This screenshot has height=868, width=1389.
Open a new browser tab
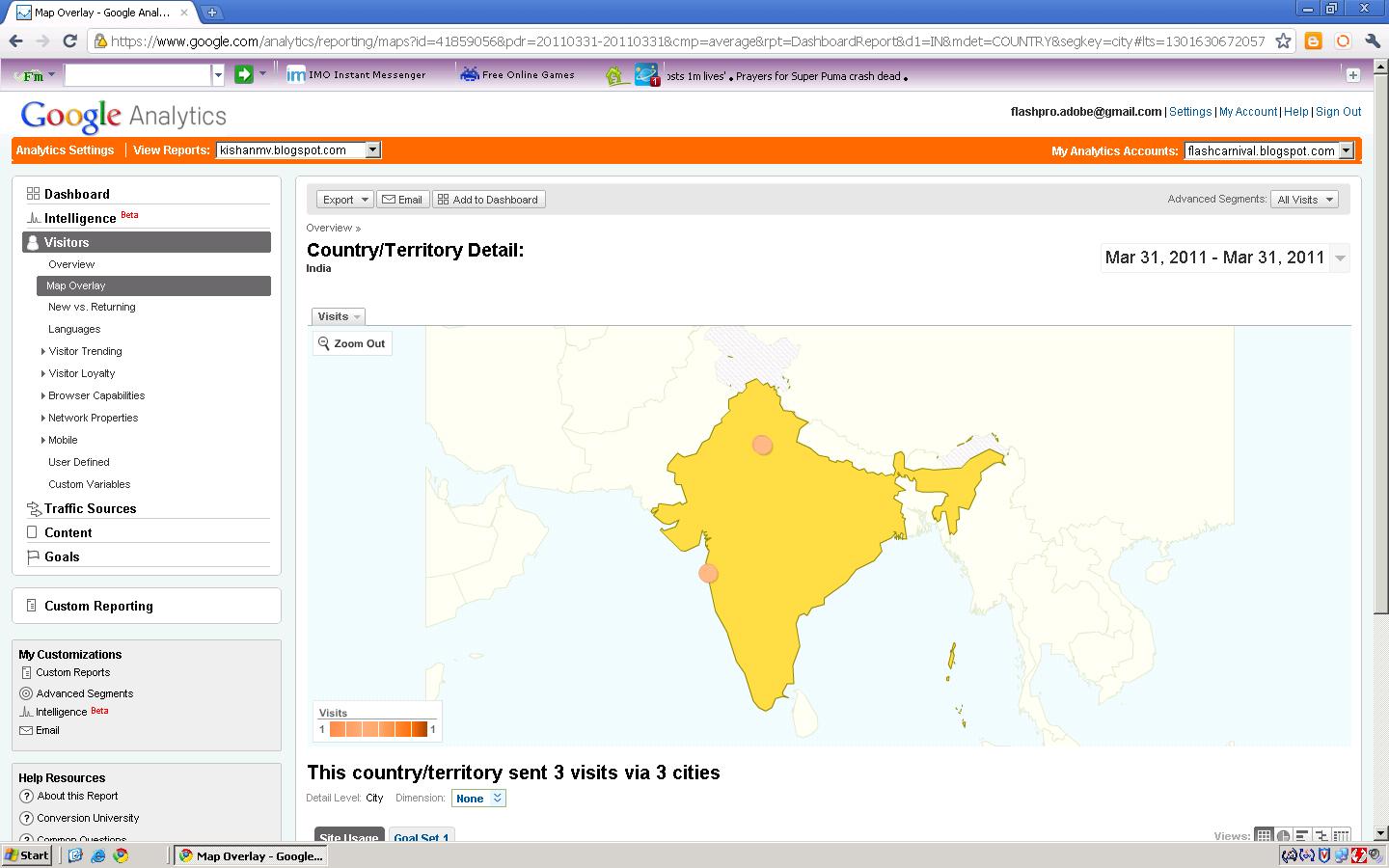point(211,13)
